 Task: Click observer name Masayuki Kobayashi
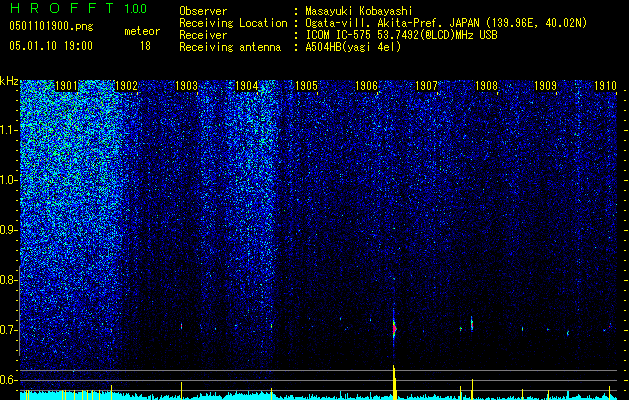point(359,11)
